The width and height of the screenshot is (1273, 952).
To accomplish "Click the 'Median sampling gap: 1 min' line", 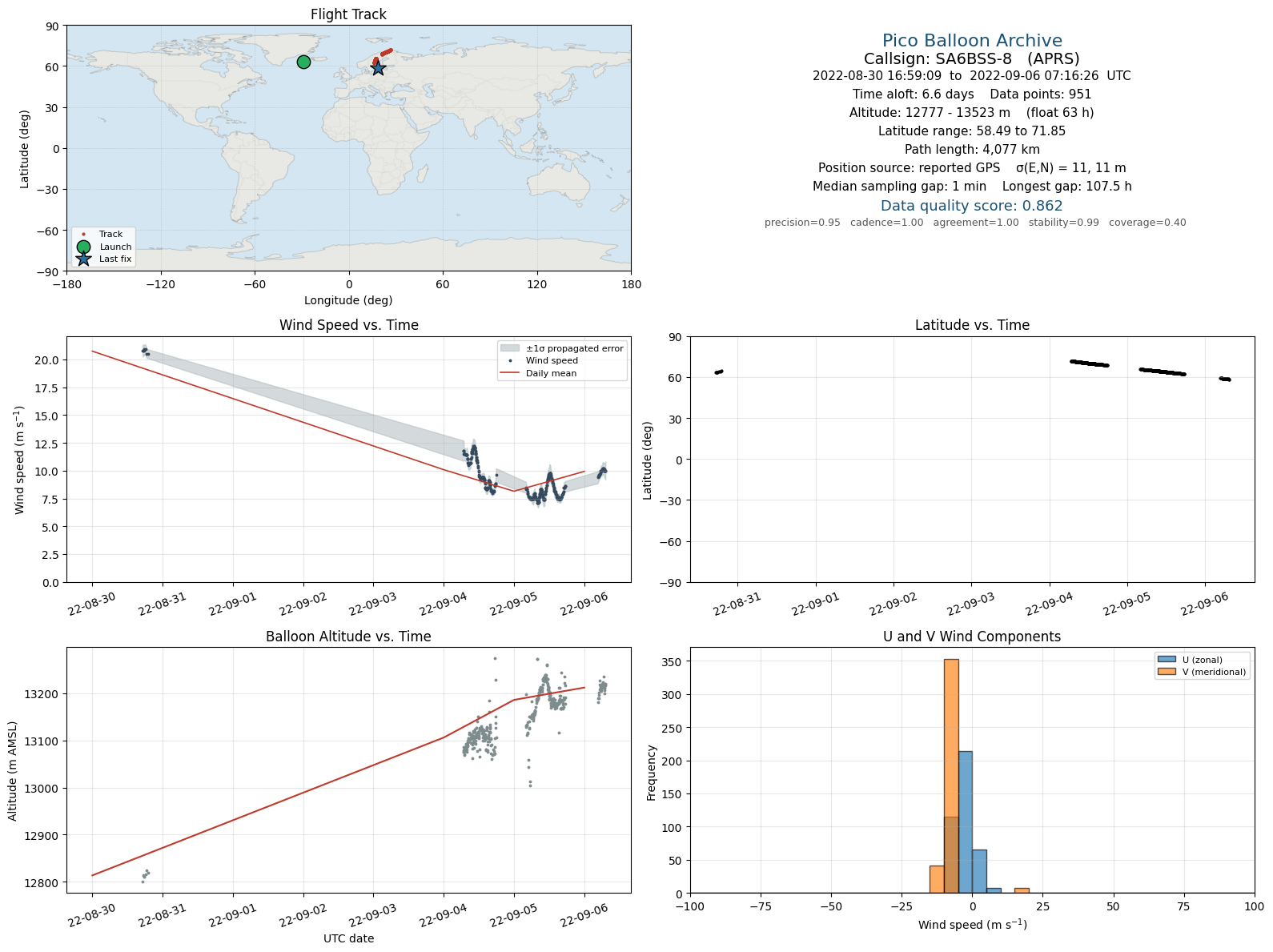I will (972, 187).
